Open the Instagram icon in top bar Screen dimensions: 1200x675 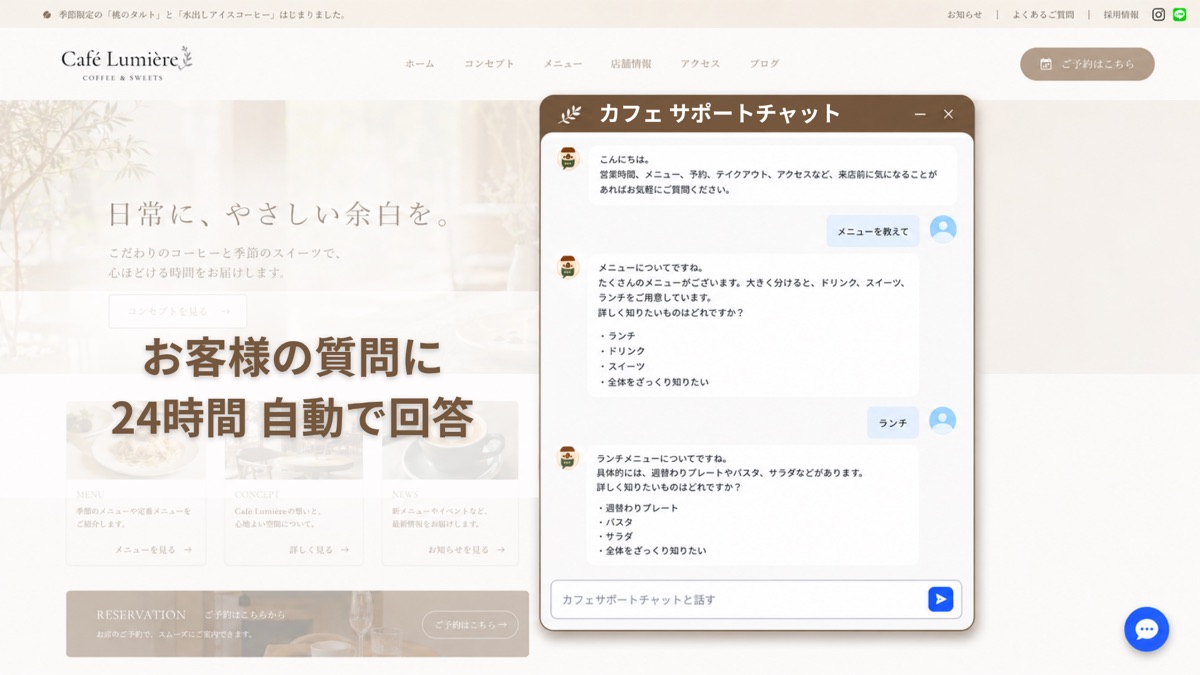(1158, 14)
